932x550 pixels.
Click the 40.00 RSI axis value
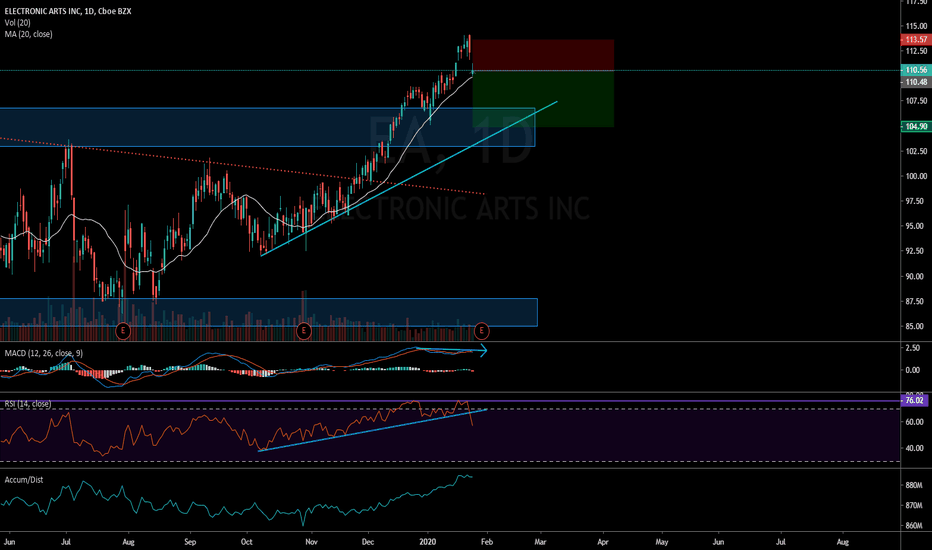[914, 448]
